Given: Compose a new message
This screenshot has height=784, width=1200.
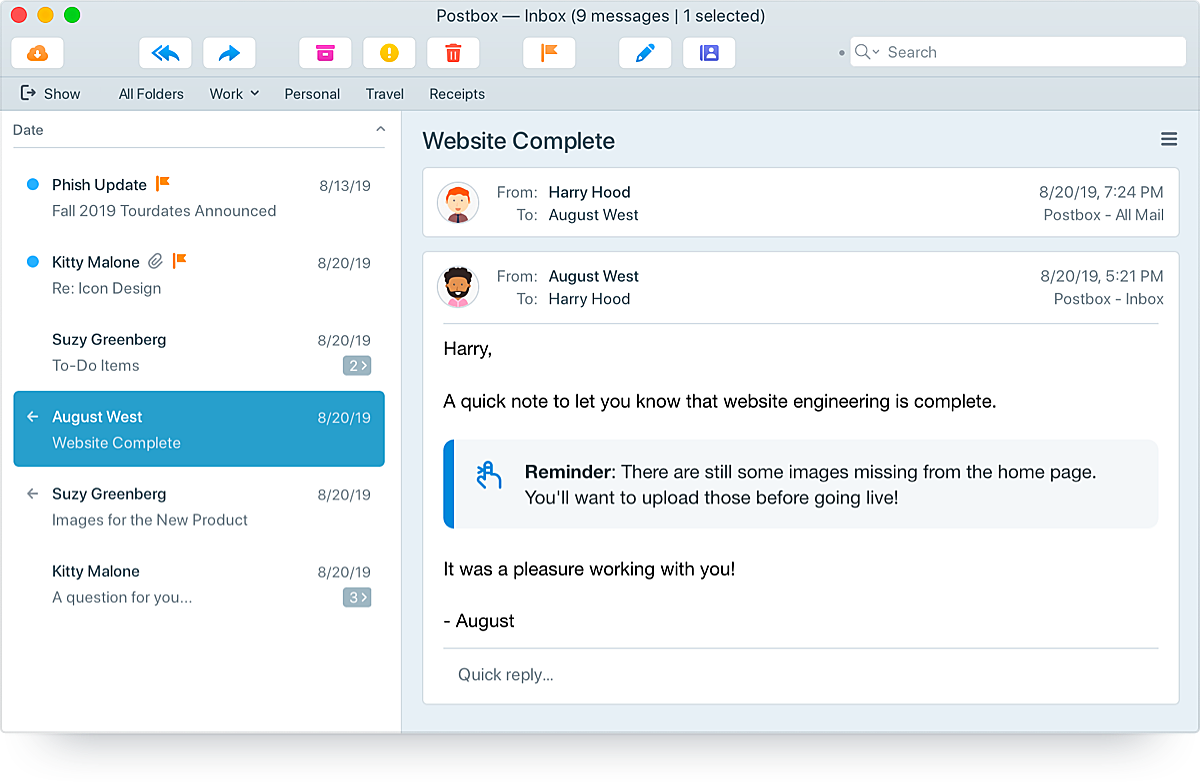Looking at the screenshot, I should [645, 52].
